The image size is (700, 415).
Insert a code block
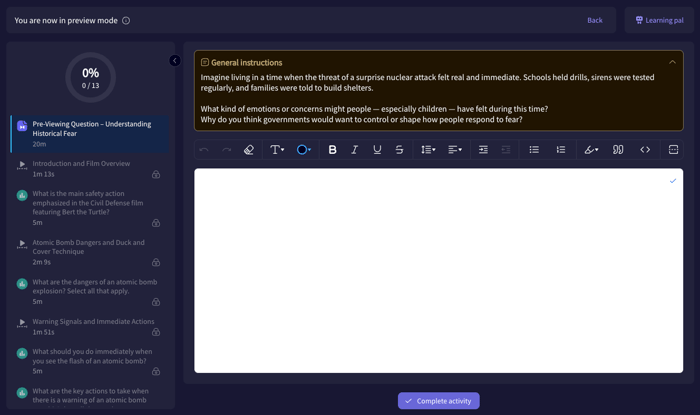point(645,150)
